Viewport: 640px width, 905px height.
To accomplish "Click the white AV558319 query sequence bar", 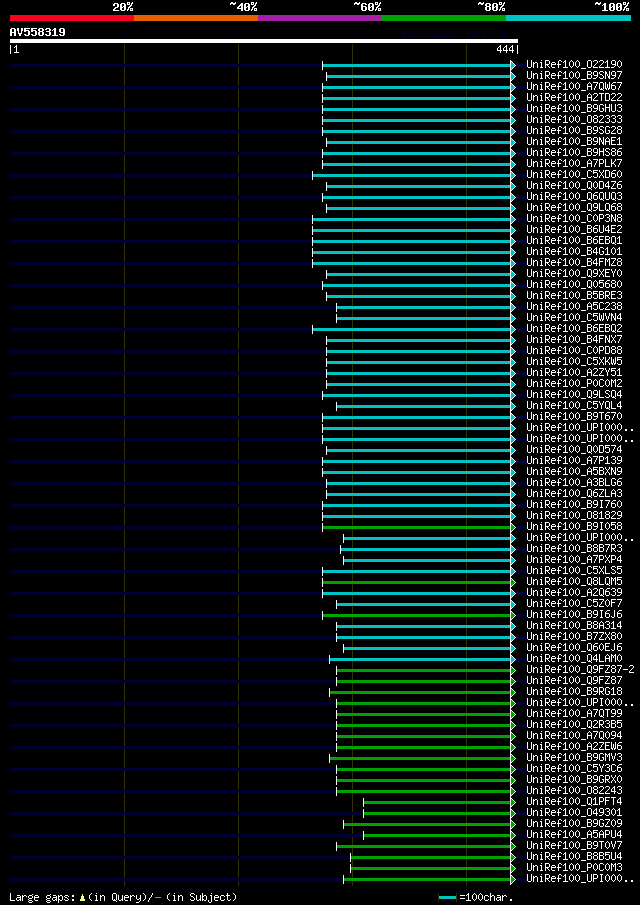I will pos(264,41).
